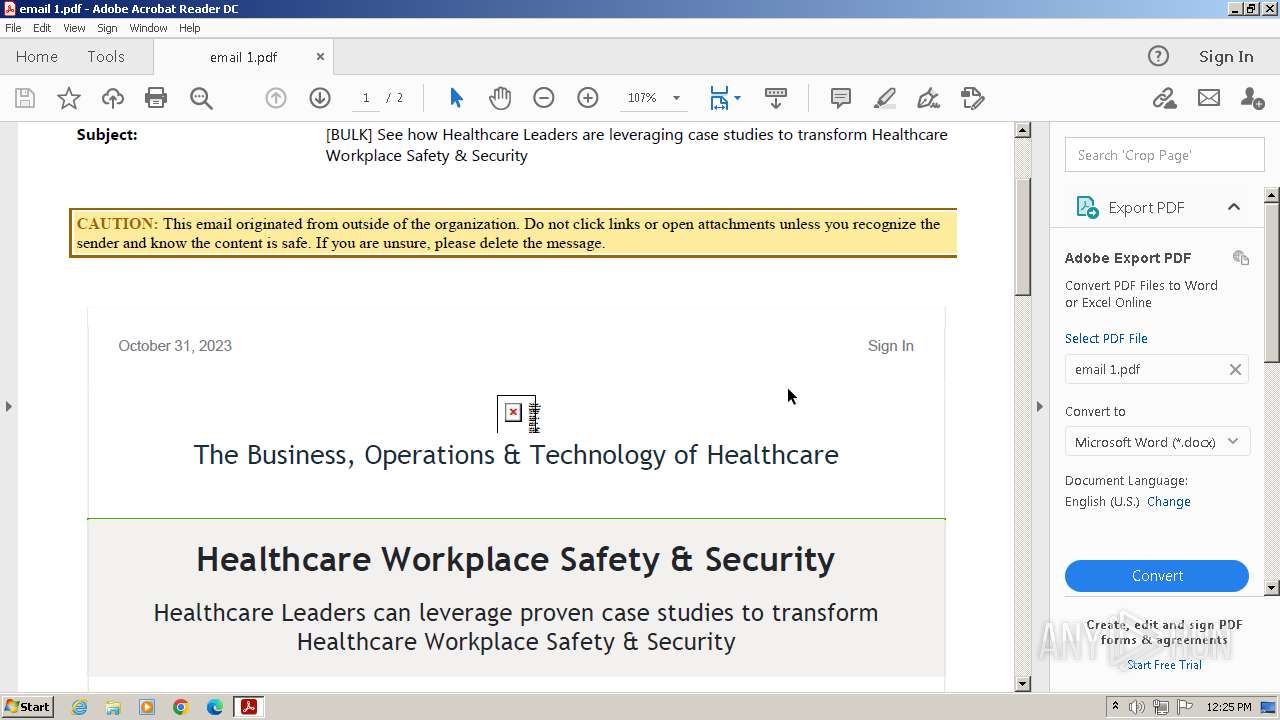Open the Find text magnifier
This screenshot has height=720, width=1280.
(201, 98)
